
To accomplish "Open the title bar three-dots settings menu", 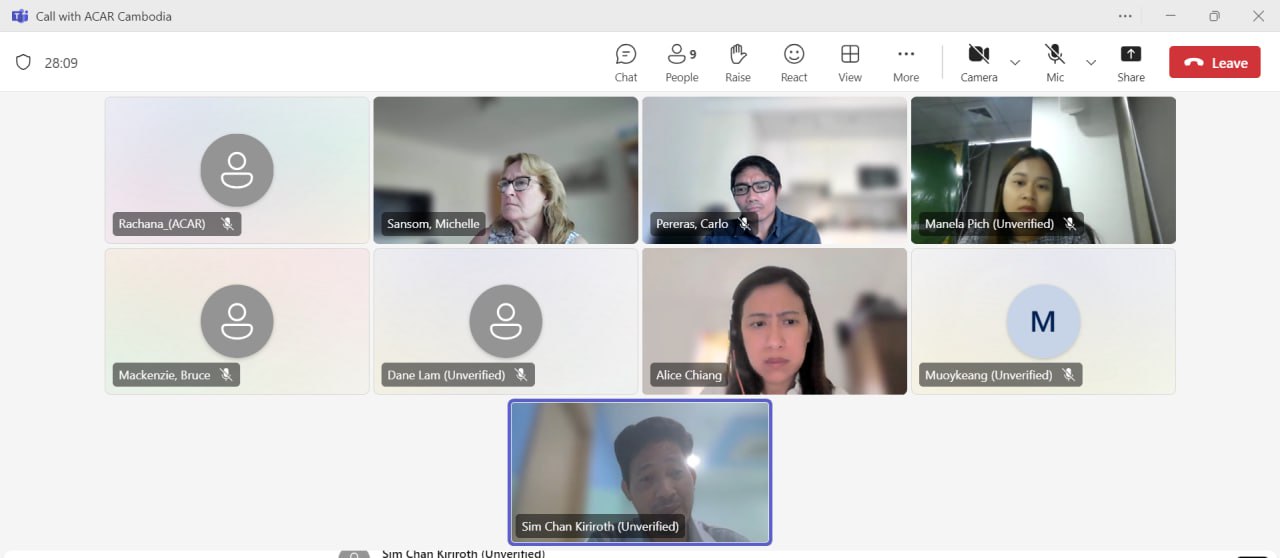I will pos(1125,16).
